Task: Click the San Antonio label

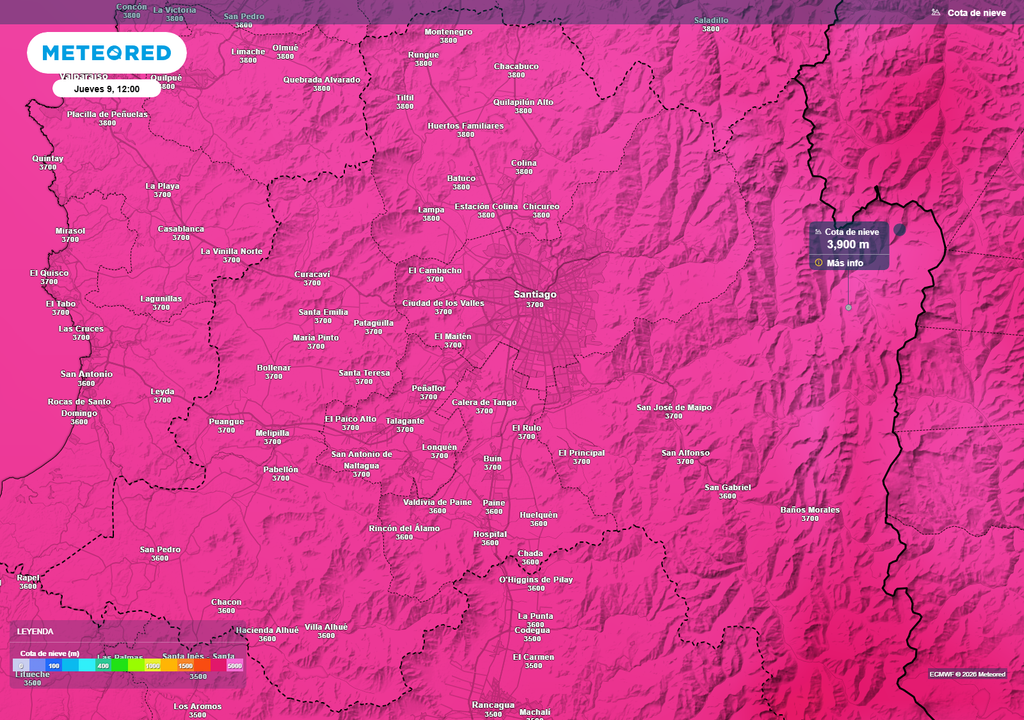Action: pyautogui.click(x=86, y=374)
